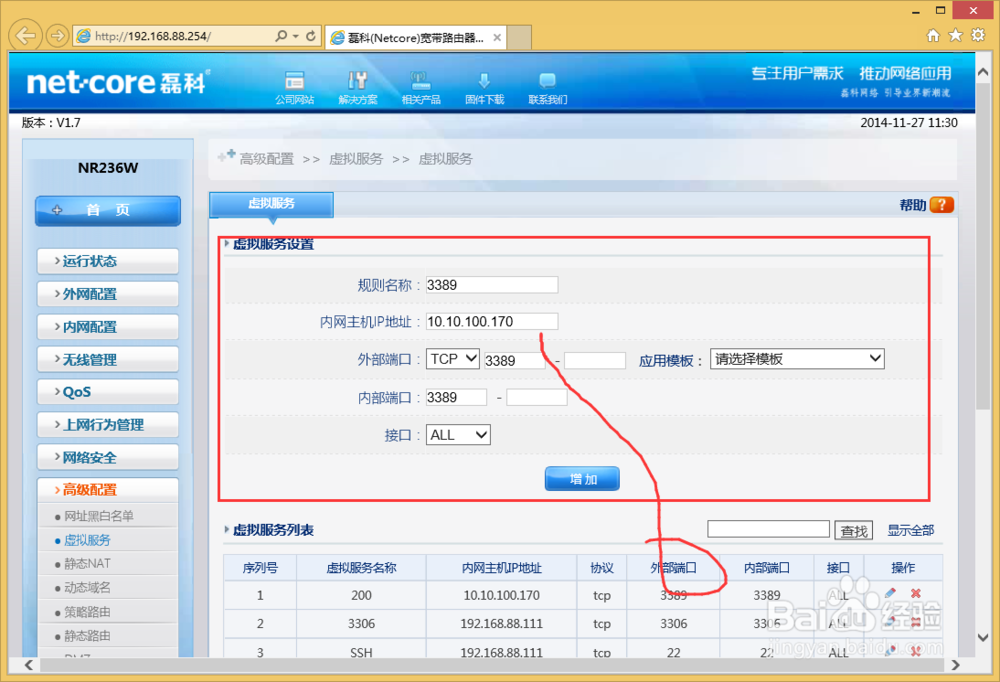This screenshot has height=682, width=1000.
Task: Open the address bar dropdown arrow
Action: [296, 36]
